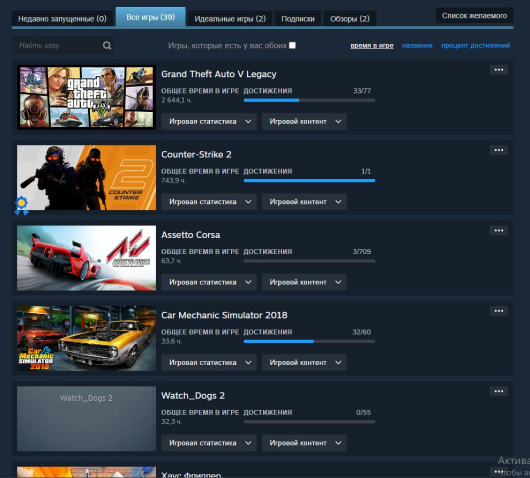Sort games by процент достижений
The height and width of the screenshot is (478, 530).
476,45
